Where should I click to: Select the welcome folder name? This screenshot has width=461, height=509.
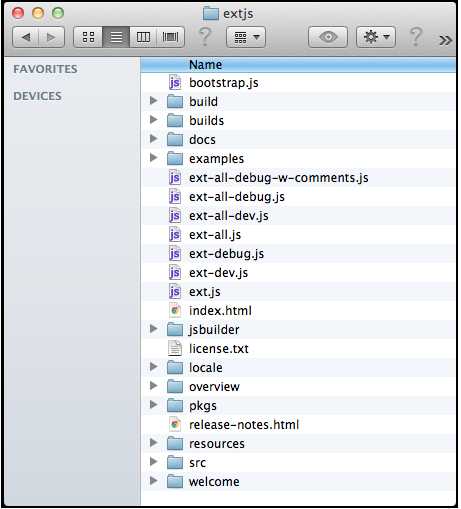pyautogui.click(x=214, y=482)
